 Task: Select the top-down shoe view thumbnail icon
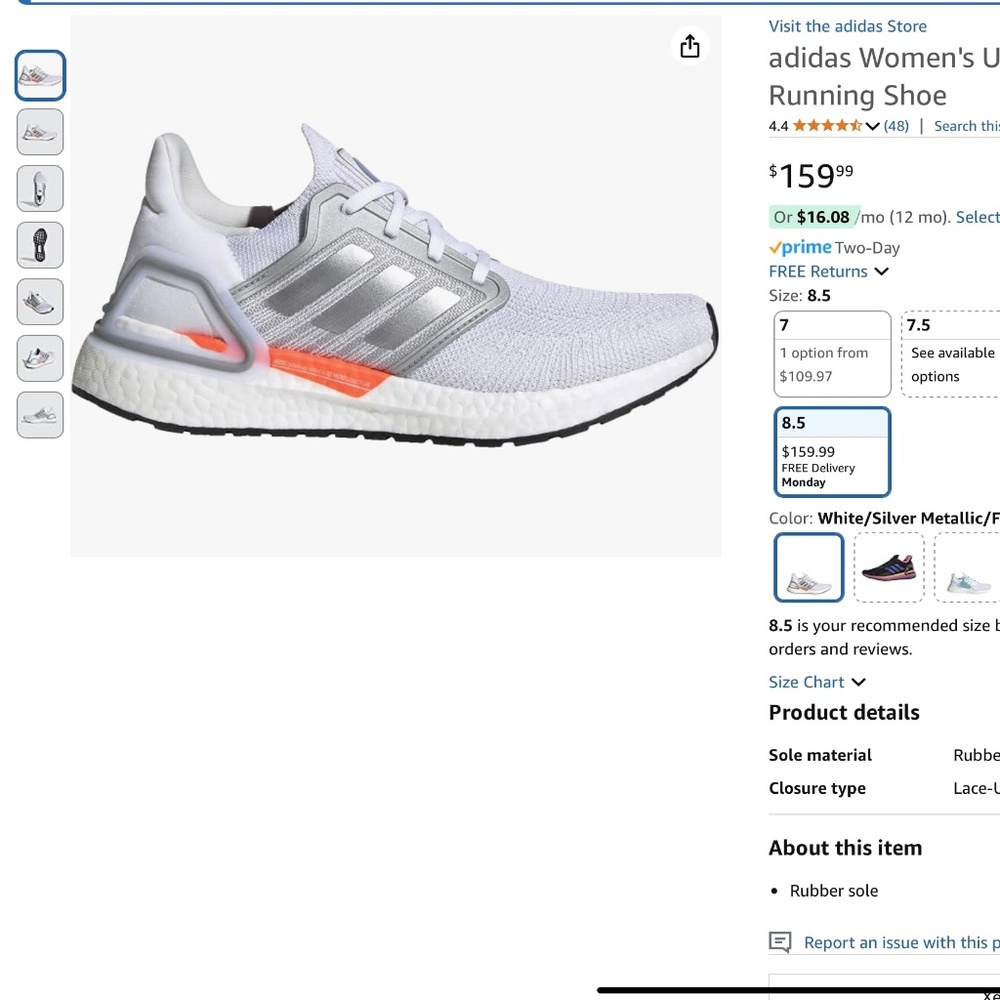(x=40, y=188)
